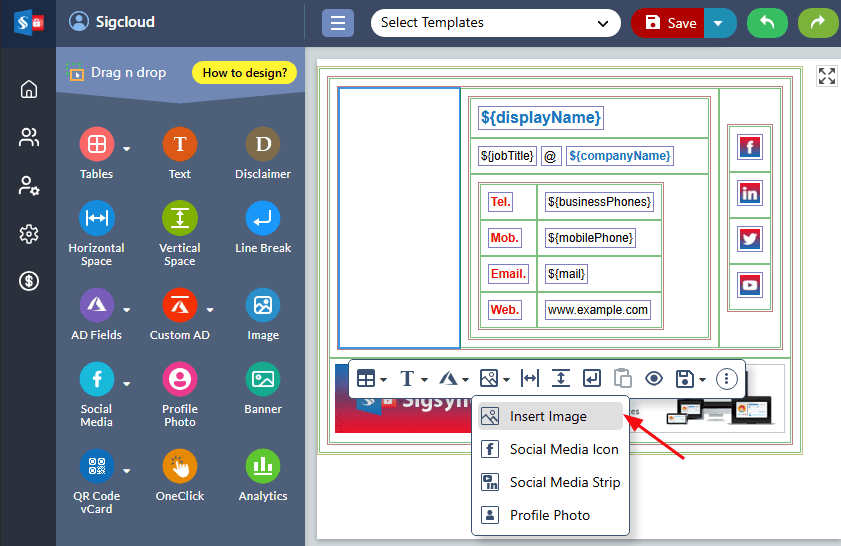Click the How to design? button
841x546 pixels.
(x=244, y=73)
